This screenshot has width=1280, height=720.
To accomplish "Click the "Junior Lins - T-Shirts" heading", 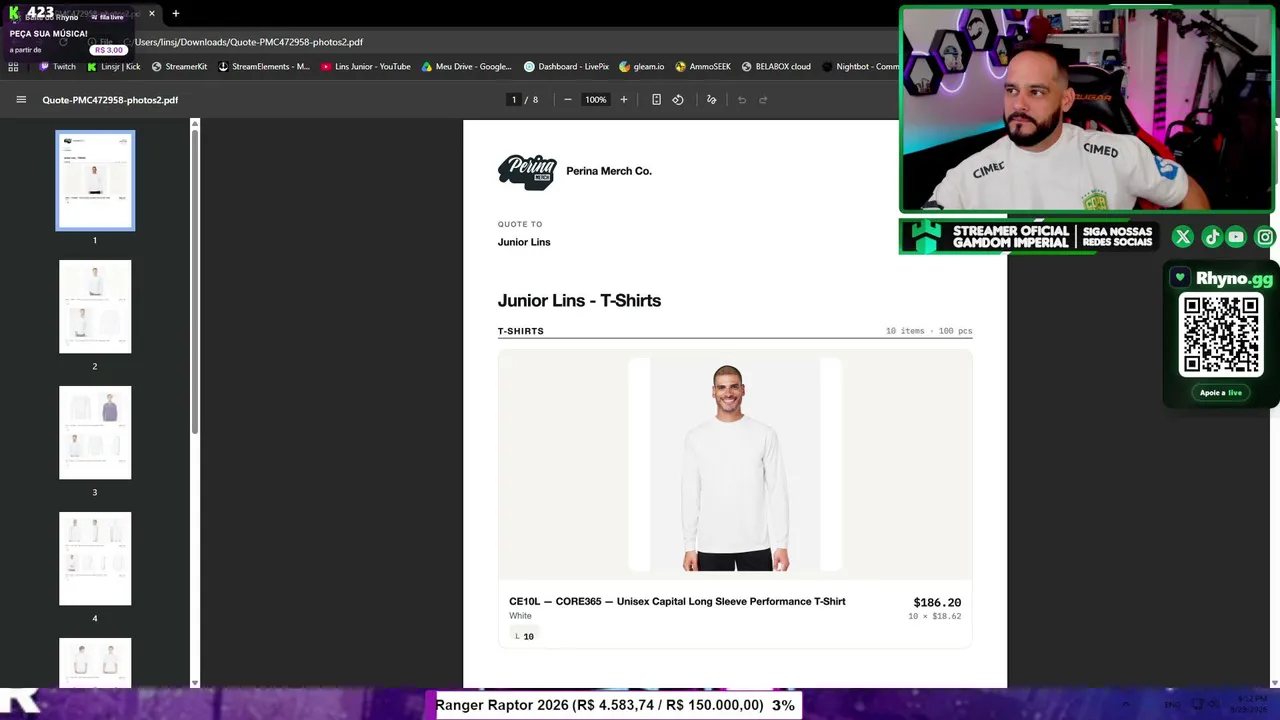I will click(579, 301).
